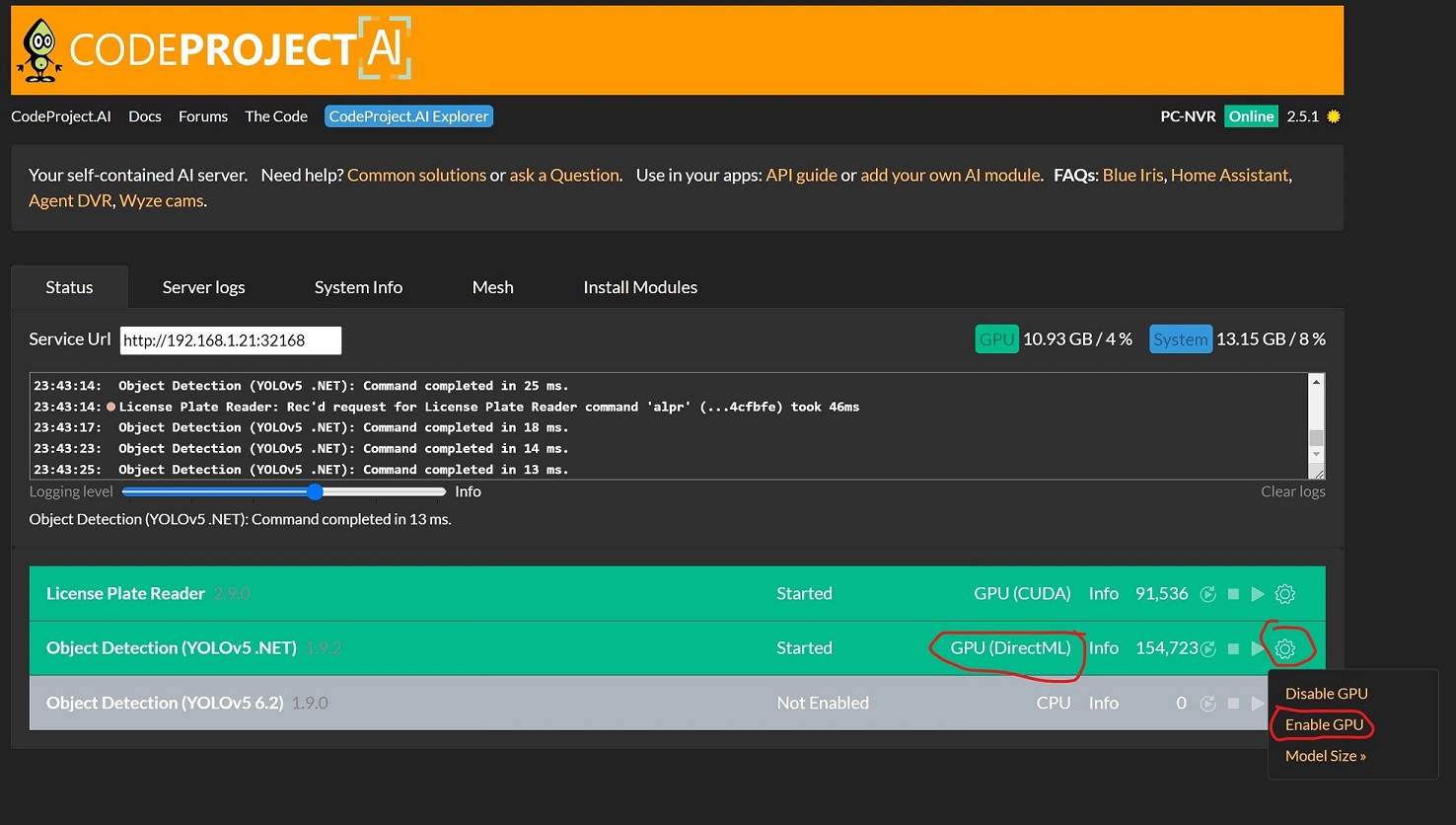This screenshot has width=1456, height=825.
Task: Start the Object Detection (YOLOv5 .NET) module
Action: (x=1258, y=648)
